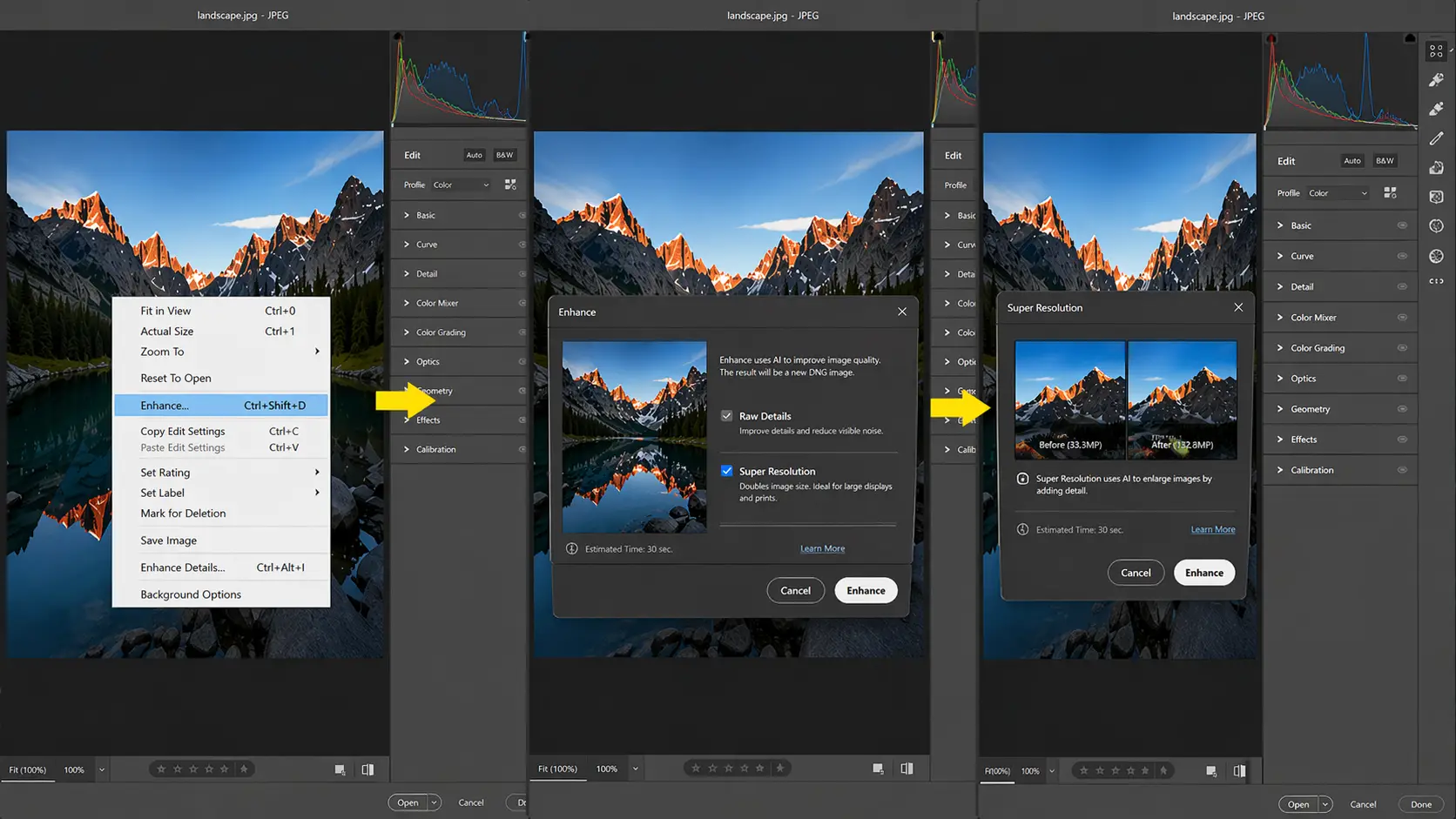Image resolution: width=1456 pixels, height=819 pixels.
Task: Toggle Color Mixer eye icon in right window
Action: click(1402, 318)
